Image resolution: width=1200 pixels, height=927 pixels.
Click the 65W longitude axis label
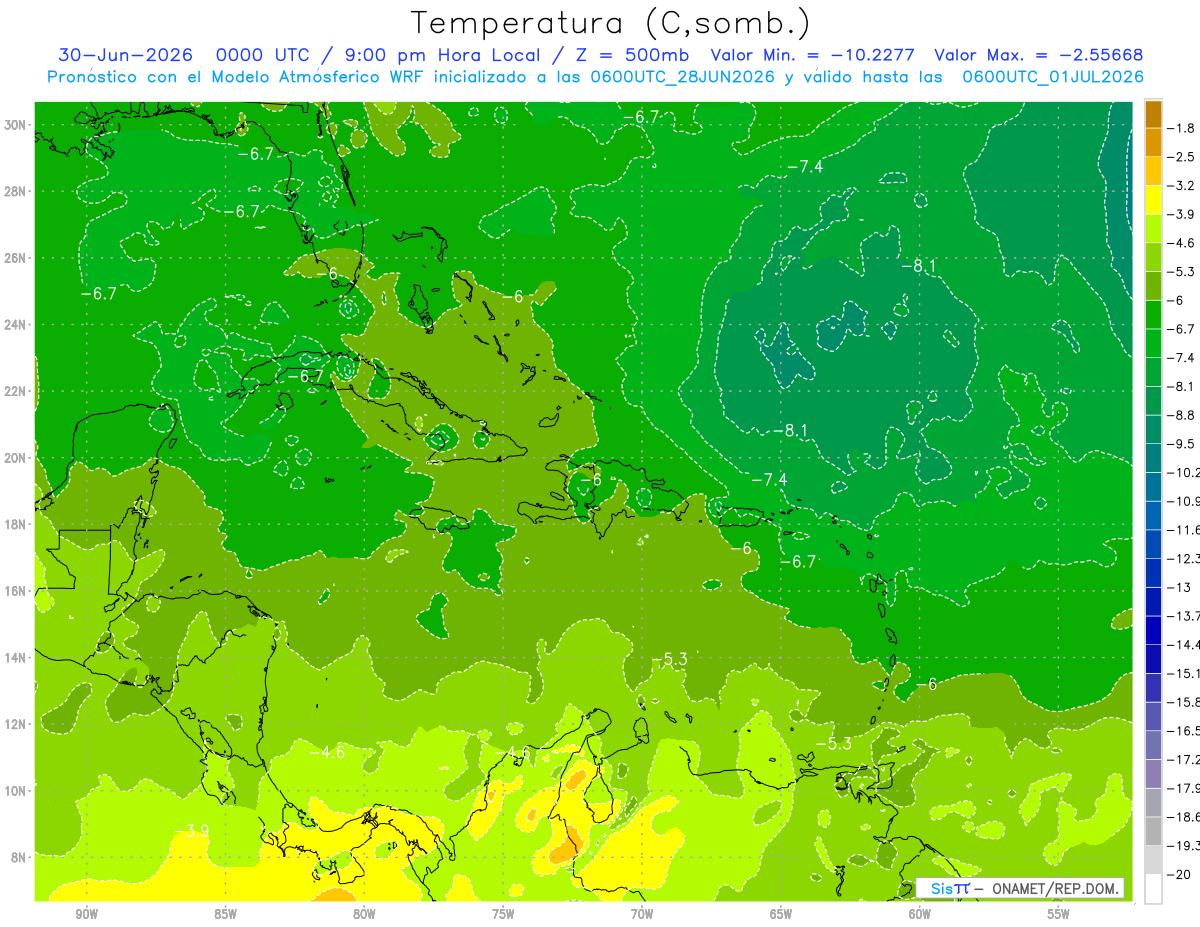[x=781, y=915]
